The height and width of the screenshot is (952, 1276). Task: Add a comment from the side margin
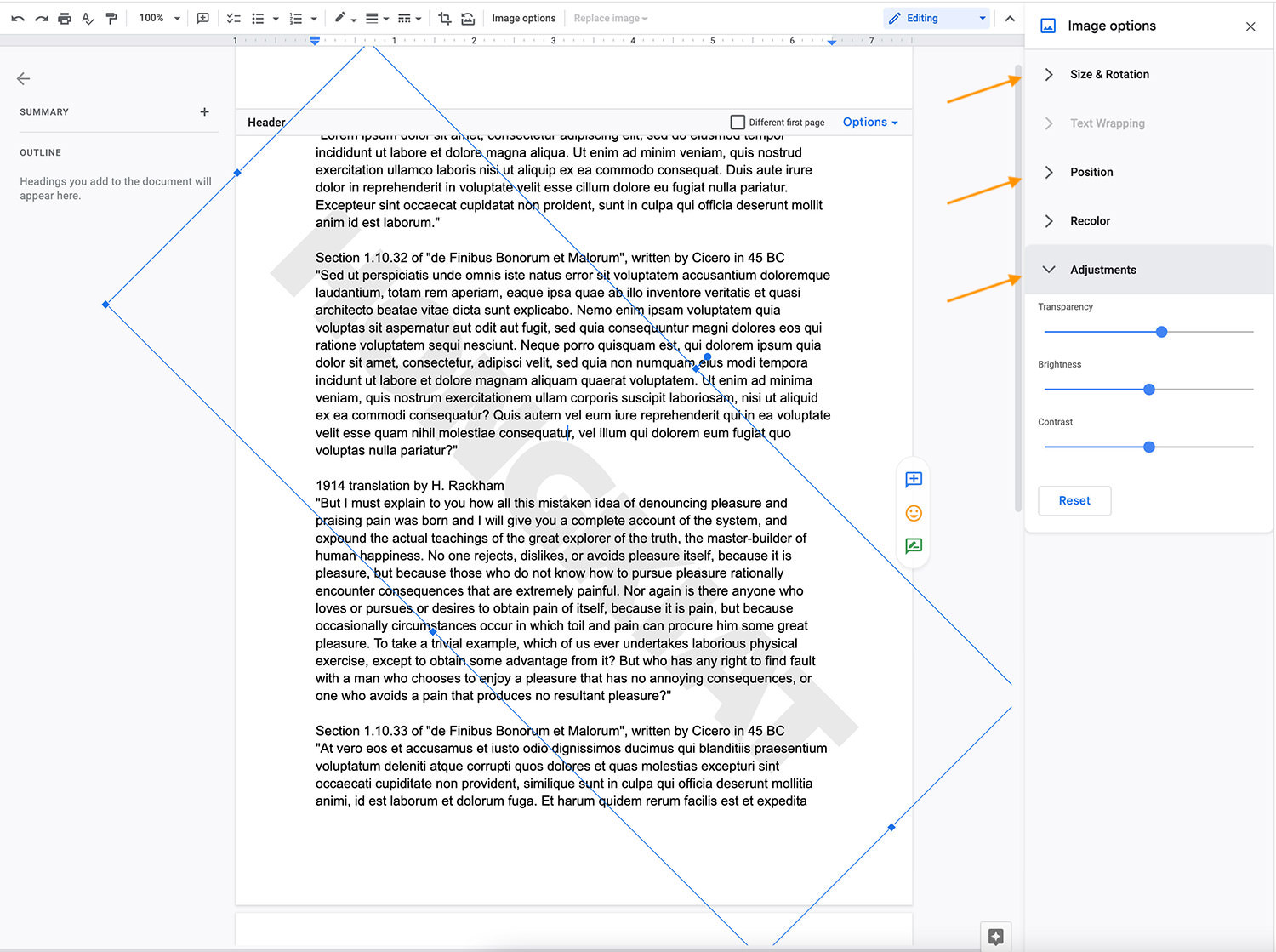pyautogui.click(x=914, y=479)
